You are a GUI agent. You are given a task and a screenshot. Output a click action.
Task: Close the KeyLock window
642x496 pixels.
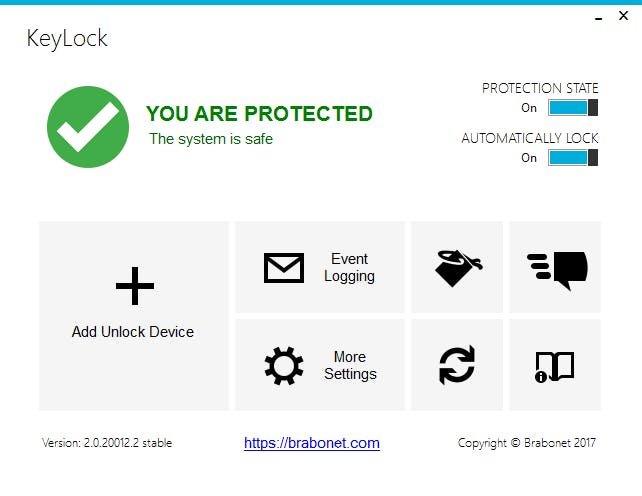(x=624, y=18)
